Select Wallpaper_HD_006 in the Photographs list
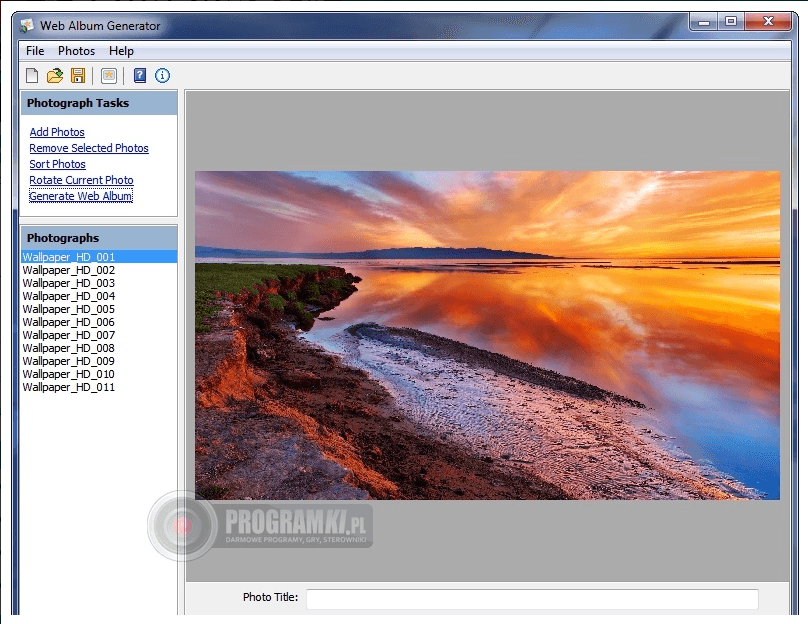The width and height of the screenshot is (808, 624). (x=98, y=322)
